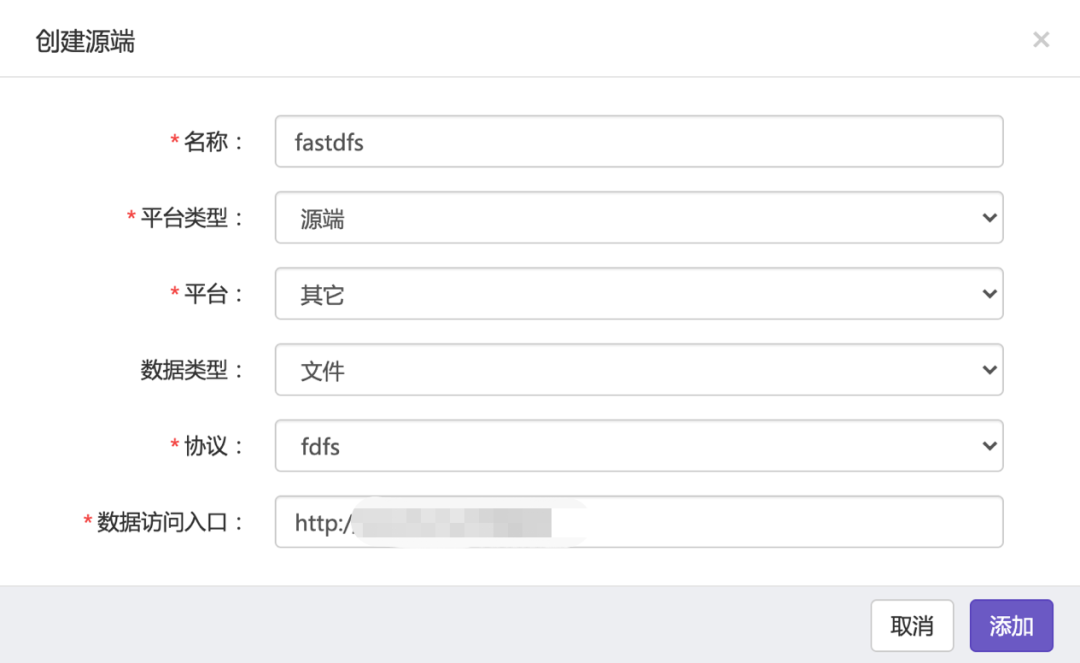Screen dimensions: 1080x663
Task: Click the 数据访问入口 field label
Action: (x=163, y=522)
